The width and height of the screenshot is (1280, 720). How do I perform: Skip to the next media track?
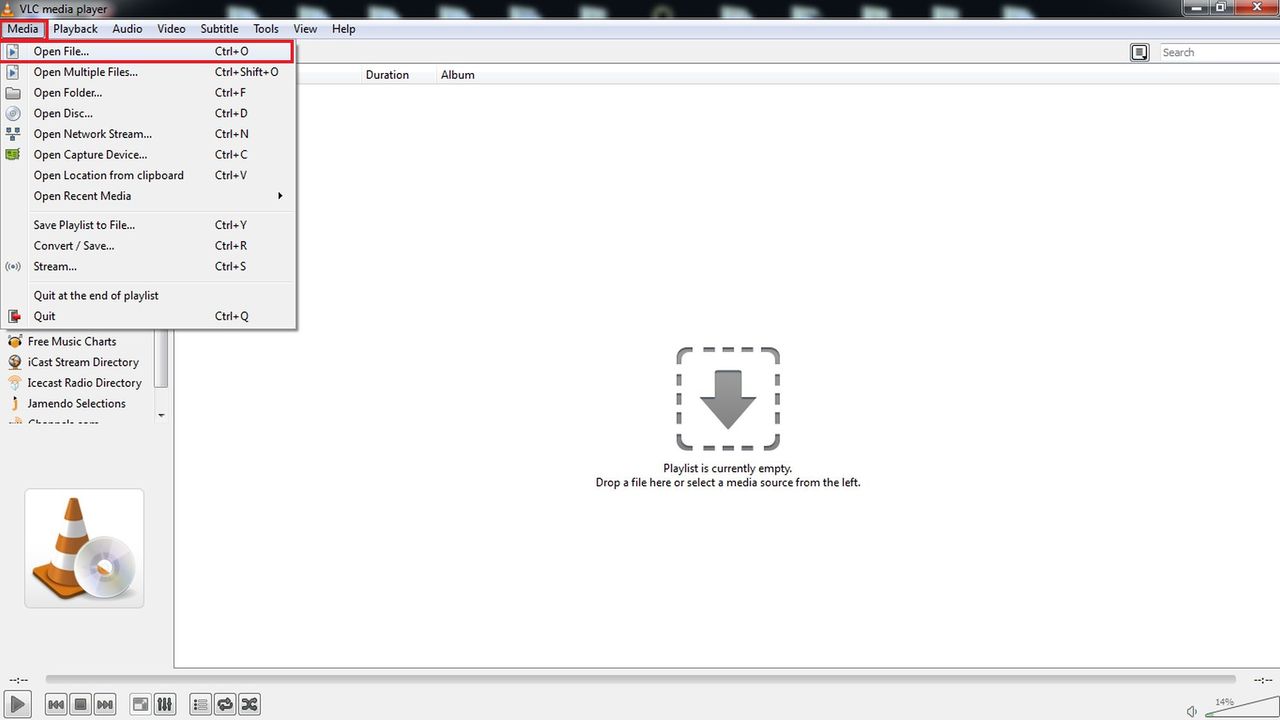[105, 705]
